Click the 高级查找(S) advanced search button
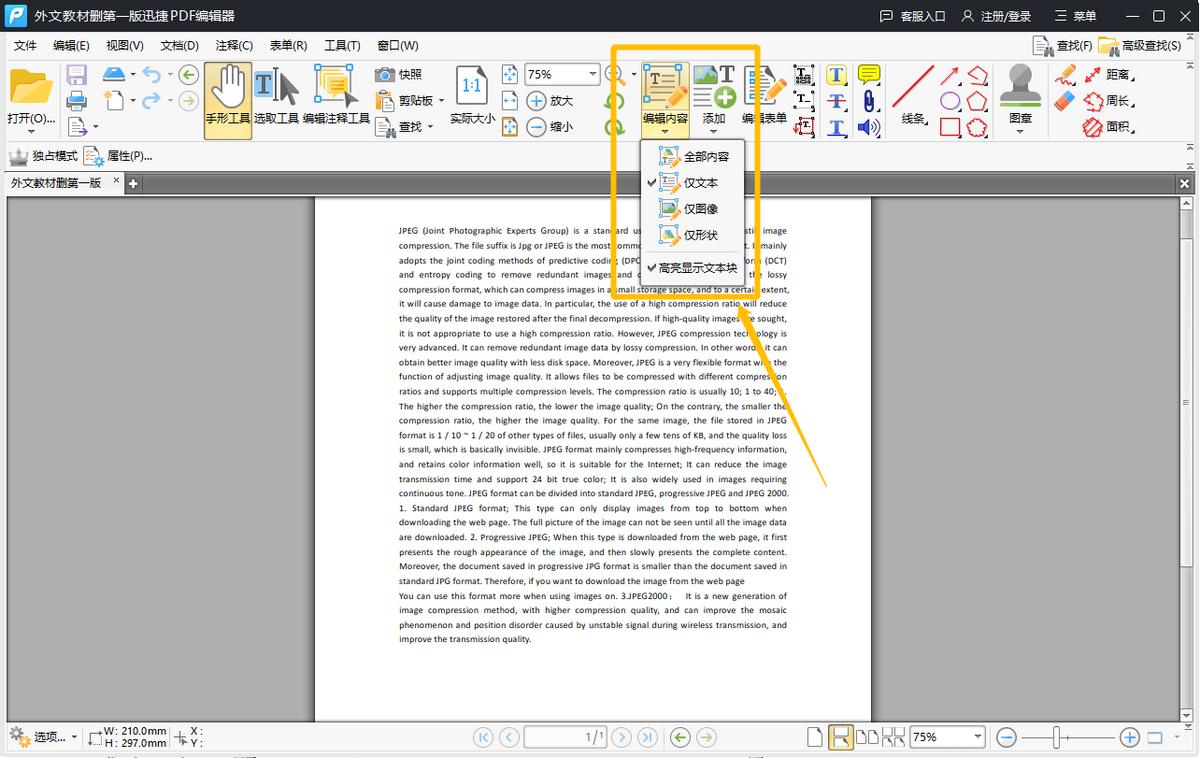This screenshot has height=758, width=1200. 1140,46
